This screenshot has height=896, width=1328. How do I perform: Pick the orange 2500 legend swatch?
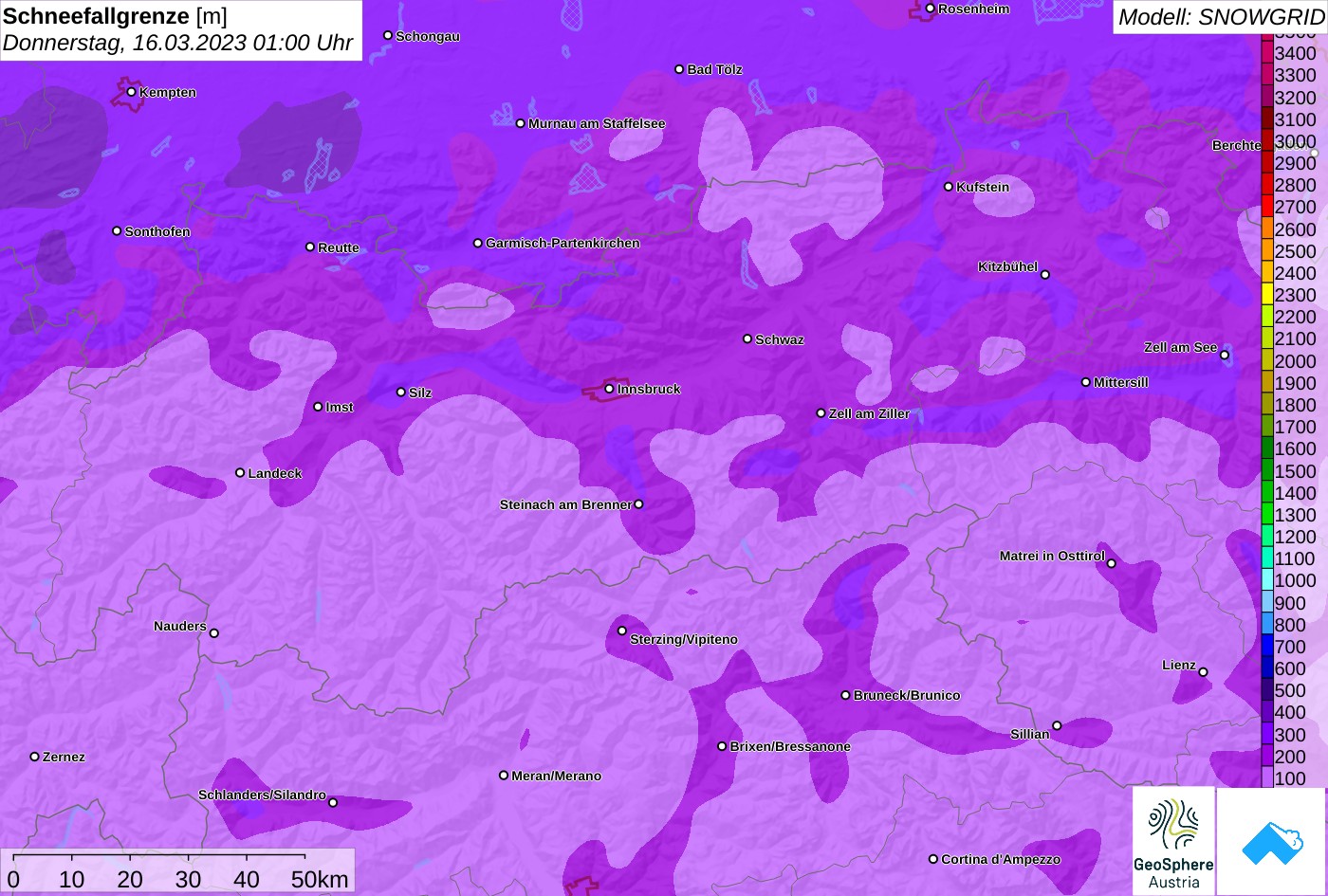pyautogui.click(x=1267, y=251)
